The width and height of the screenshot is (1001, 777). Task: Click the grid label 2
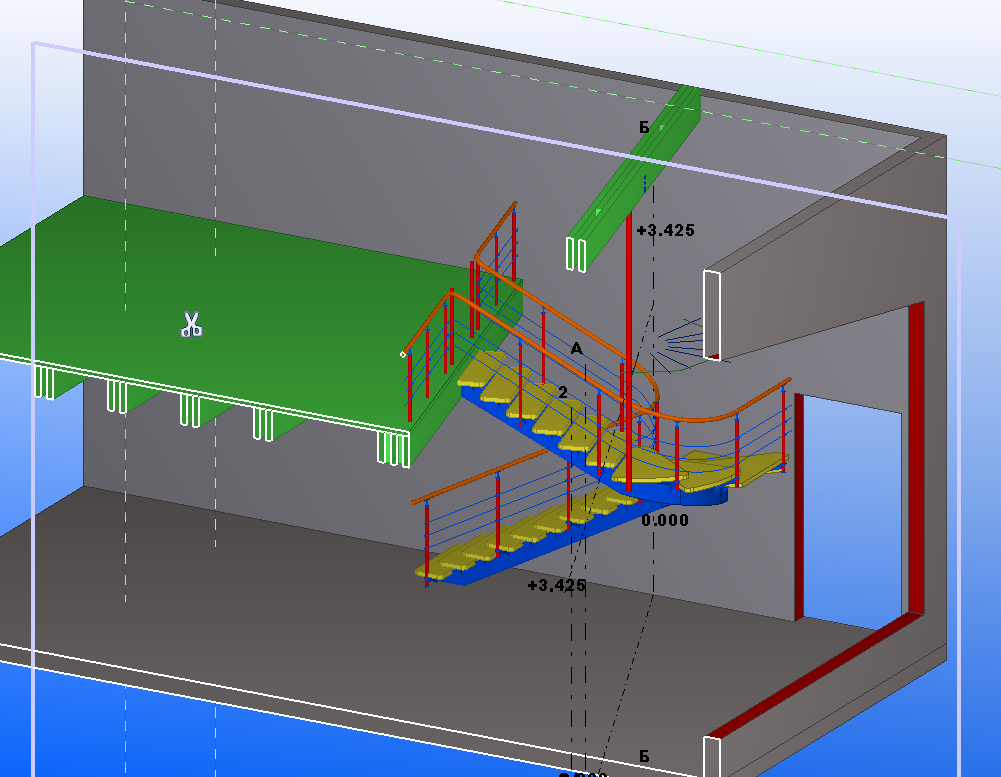point(562,393)
